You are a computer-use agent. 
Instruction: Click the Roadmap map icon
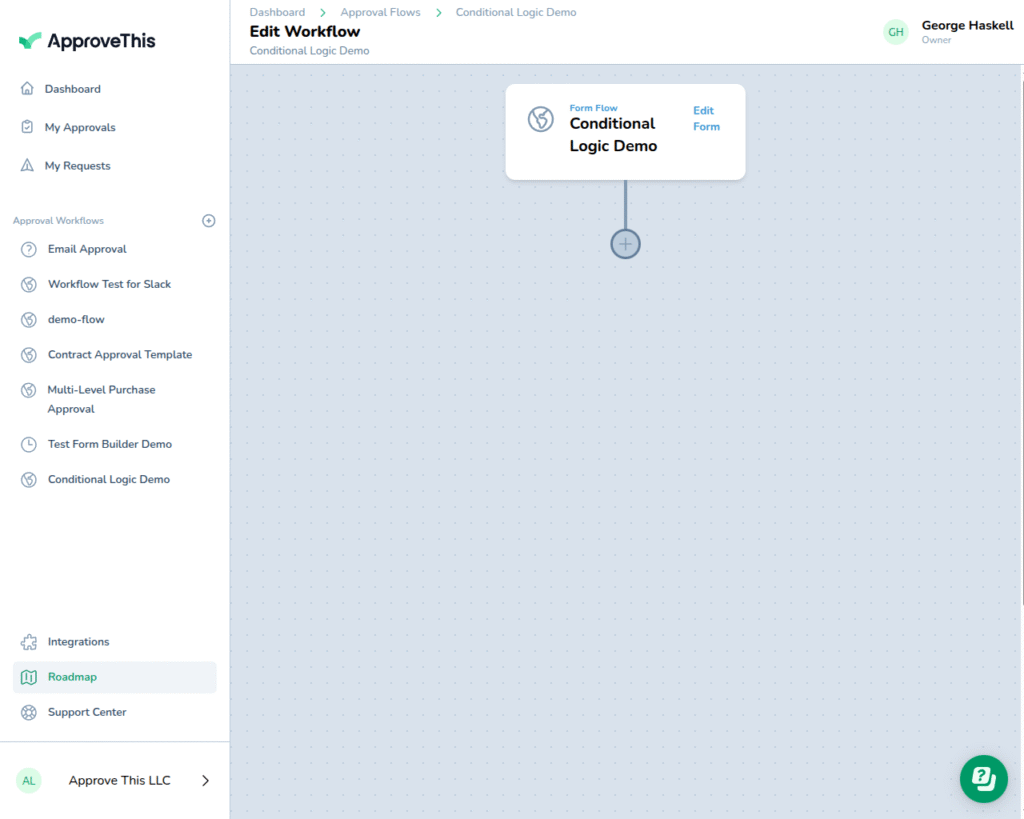pyautogui.click(x=29, y=677)
